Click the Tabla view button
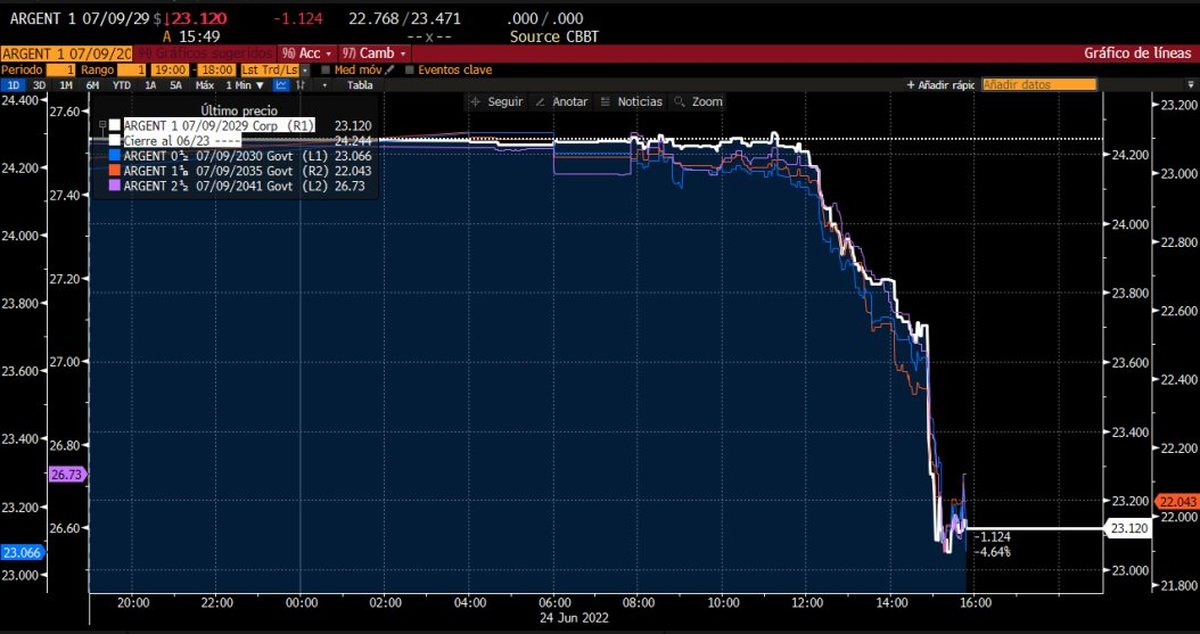 pos(359,85)
